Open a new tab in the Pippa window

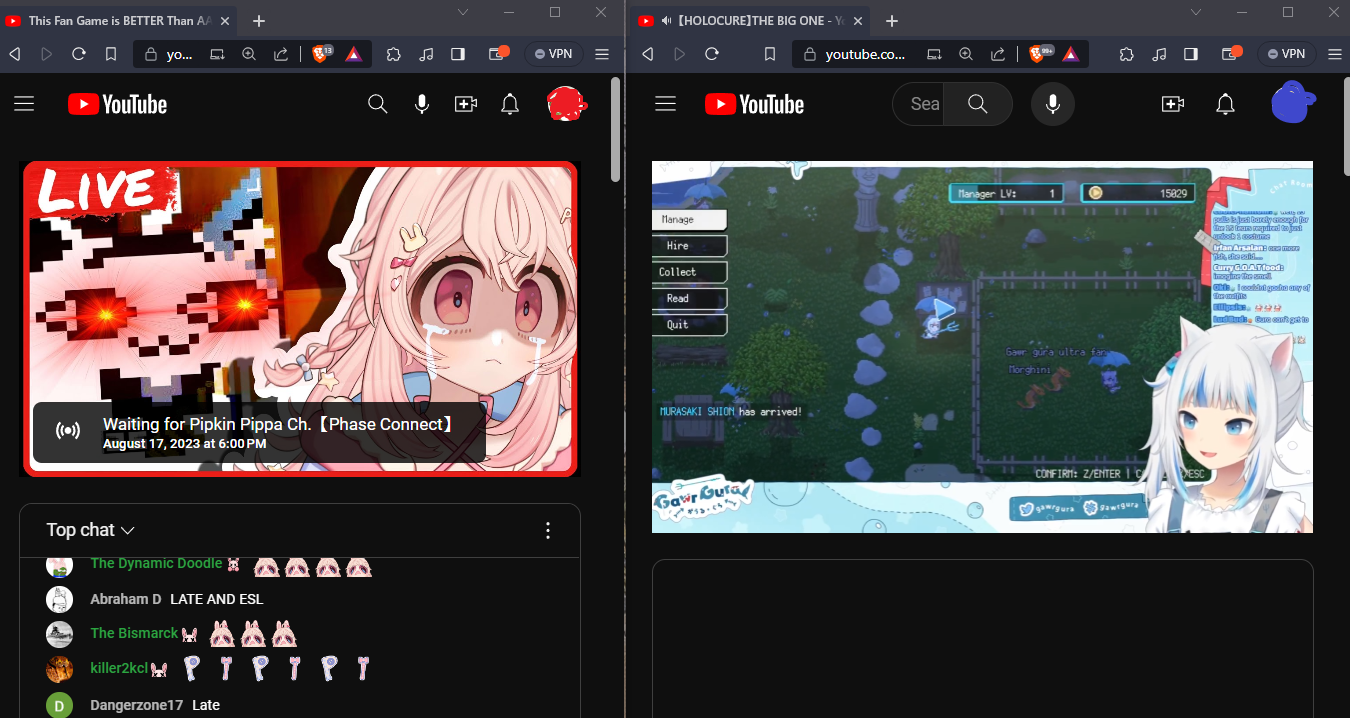pos(259,20)
